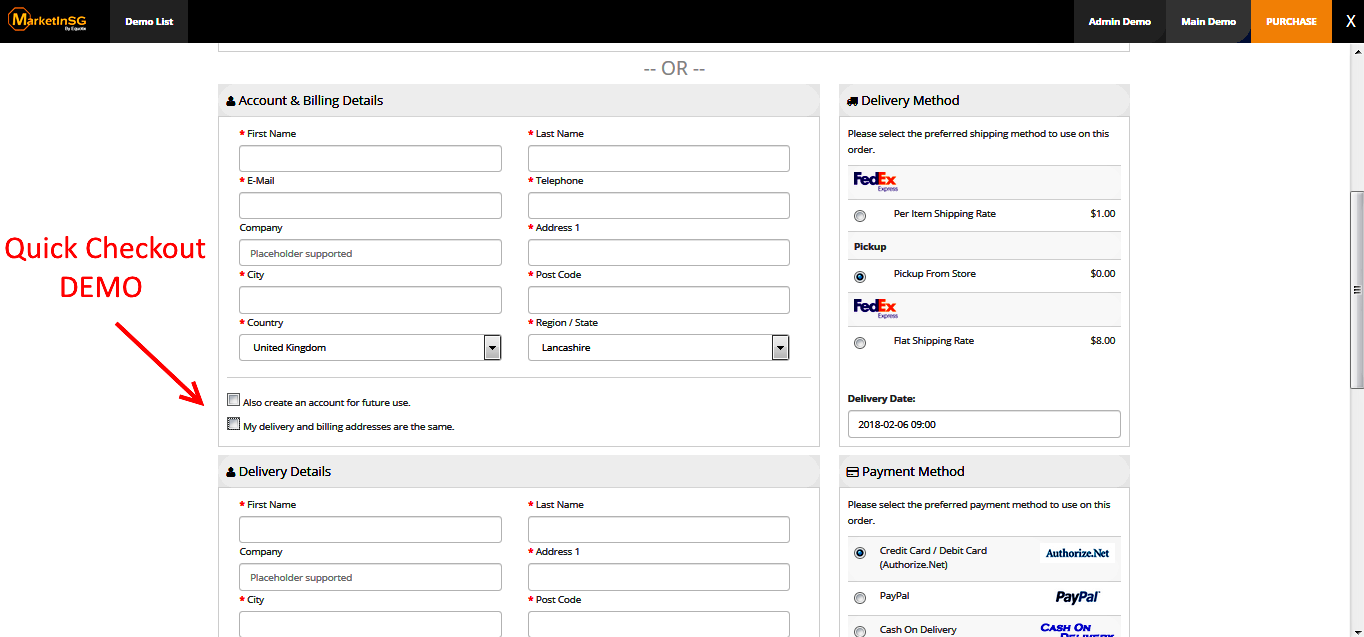Image resolution: width=1364 pixels, height=637 pixels.
Task: Click the Telephone input field
Action: click(659, 205)
